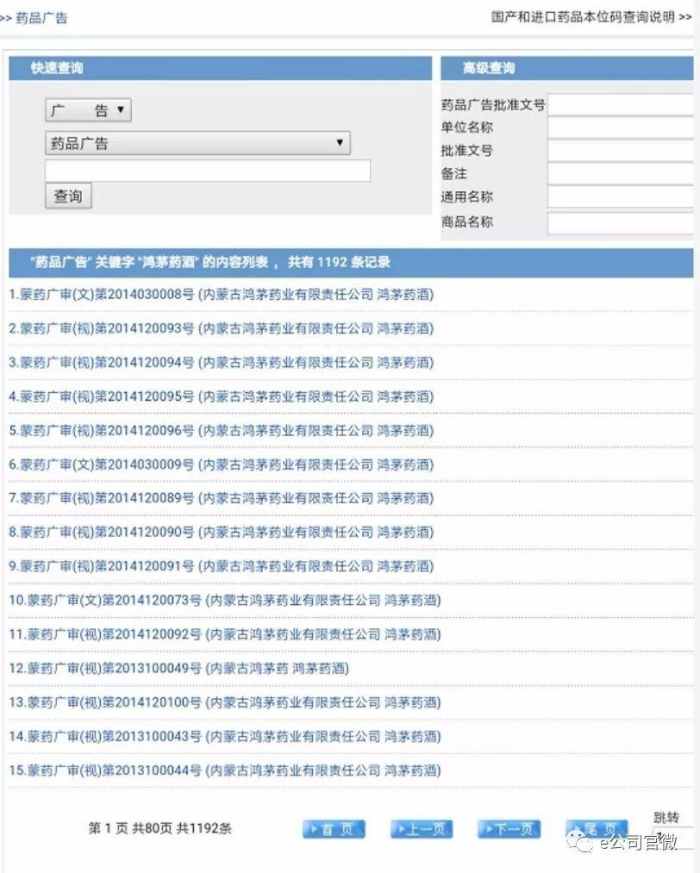This screenshot has width=700, height=873.
Task: Open record 14 蒙药广审(视)第2013100043号
Action: click(x=225, y=736)
